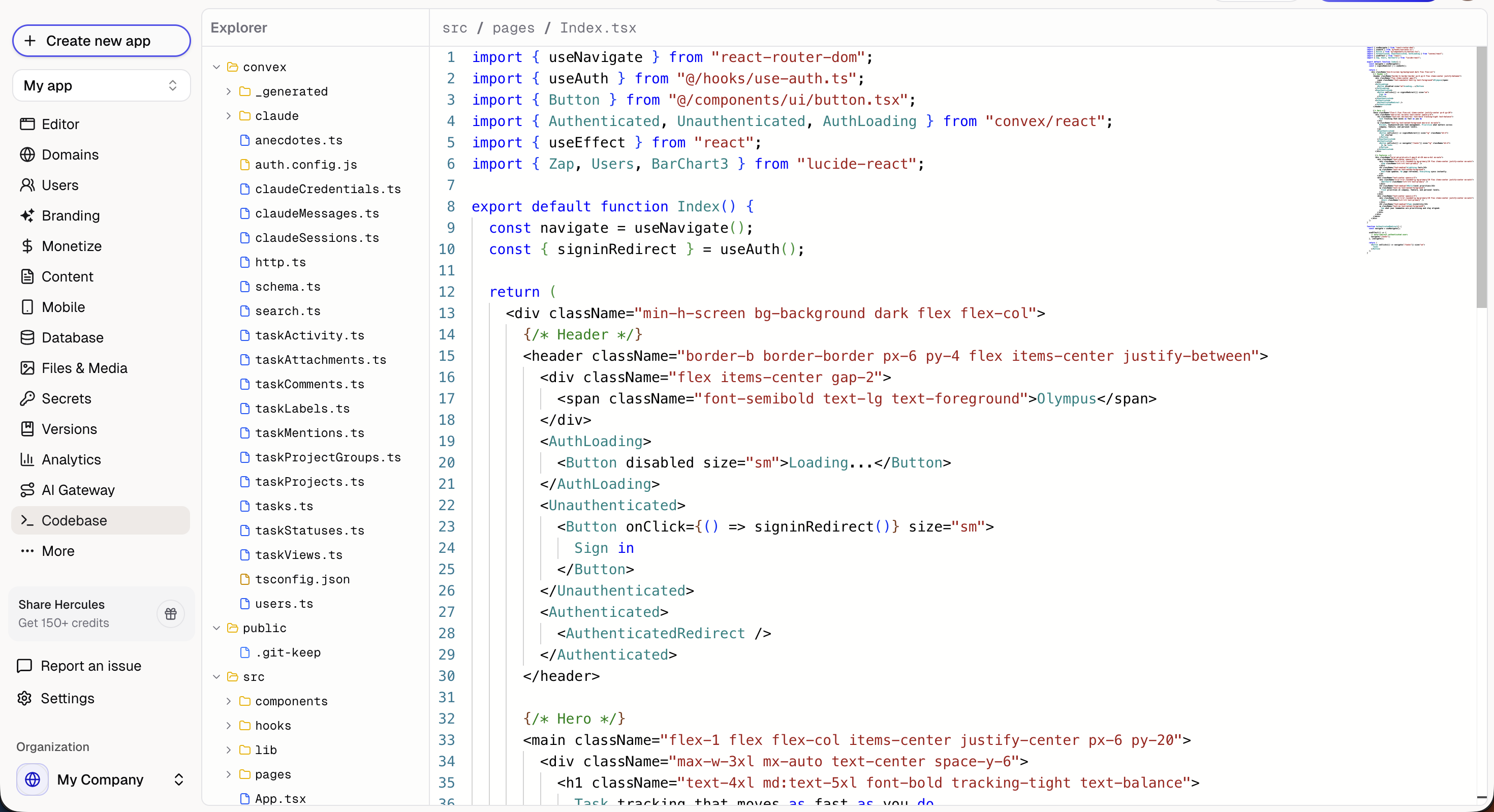Click the Secrets key icon
Screen dimensions: 1494x812
point(28,398)
